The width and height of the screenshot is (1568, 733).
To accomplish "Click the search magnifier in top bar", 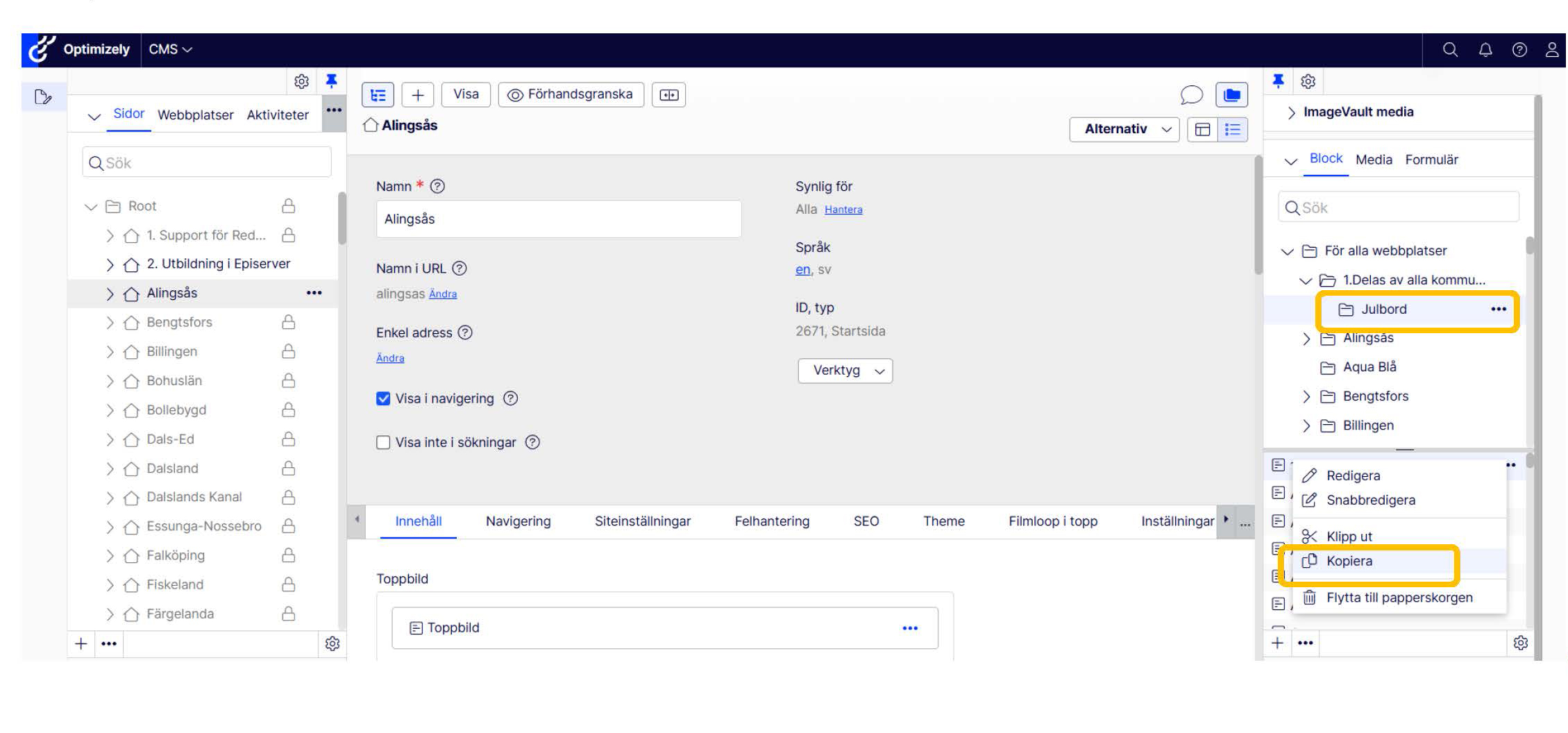I will coord(1449,50).
